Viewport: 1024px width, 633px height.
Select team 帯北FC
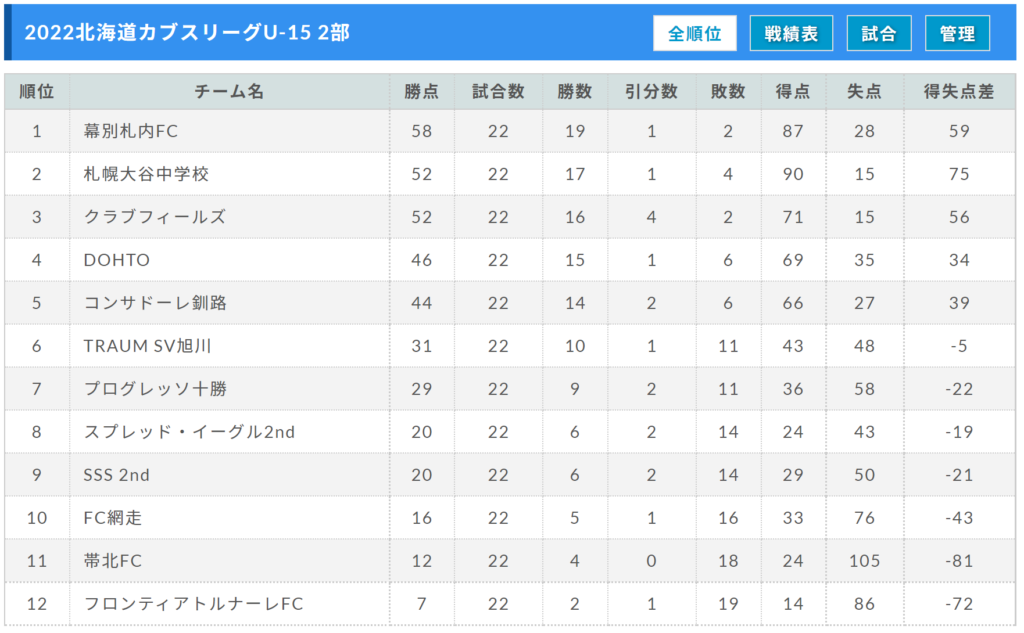[112, 561]
